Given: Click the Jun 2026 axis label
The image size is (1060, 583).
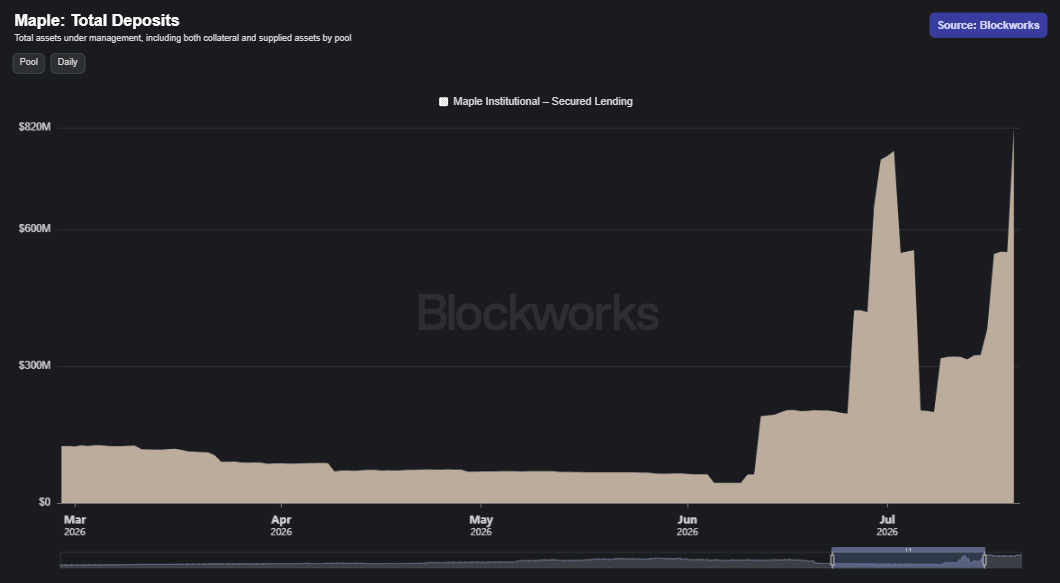Looking at the screenshot, I should 687,526.
